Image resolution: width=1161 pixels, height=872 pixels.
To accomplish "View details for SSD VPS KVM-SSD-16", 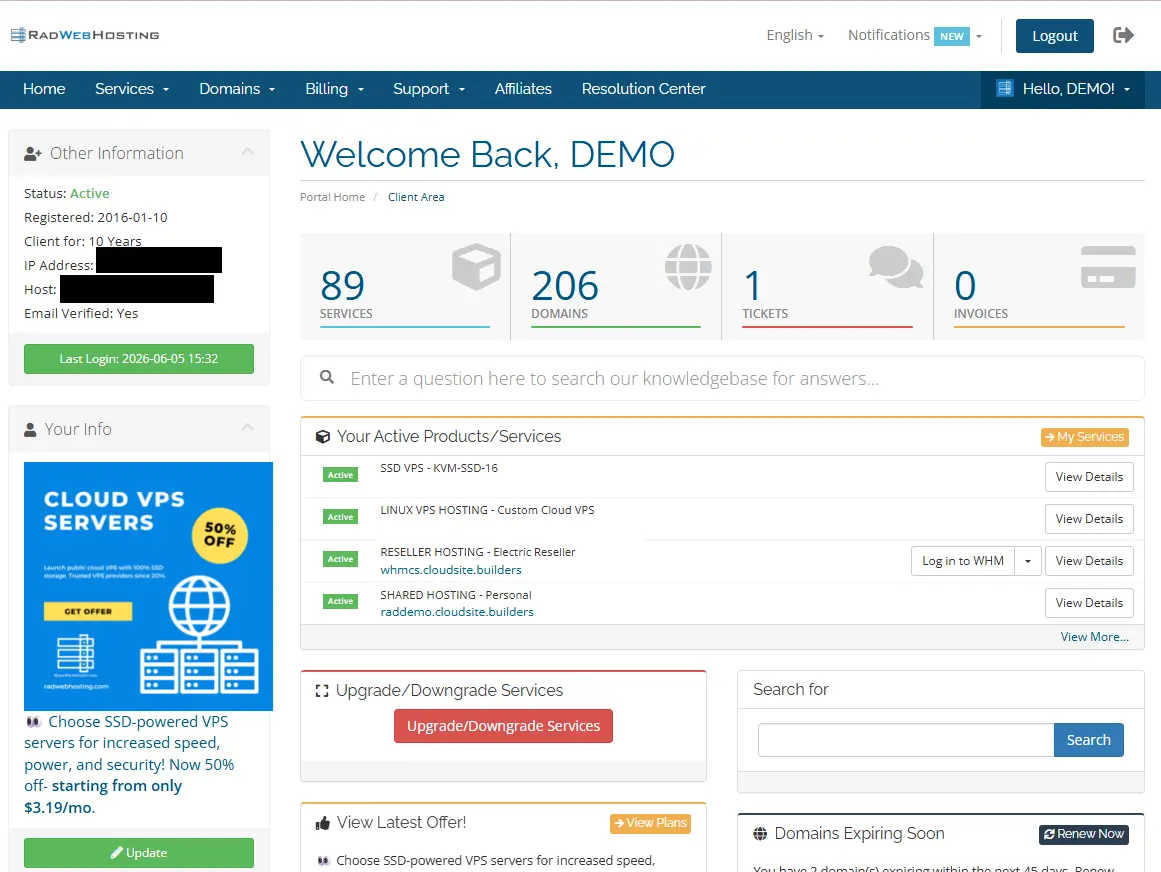I will click(1089, 477).
